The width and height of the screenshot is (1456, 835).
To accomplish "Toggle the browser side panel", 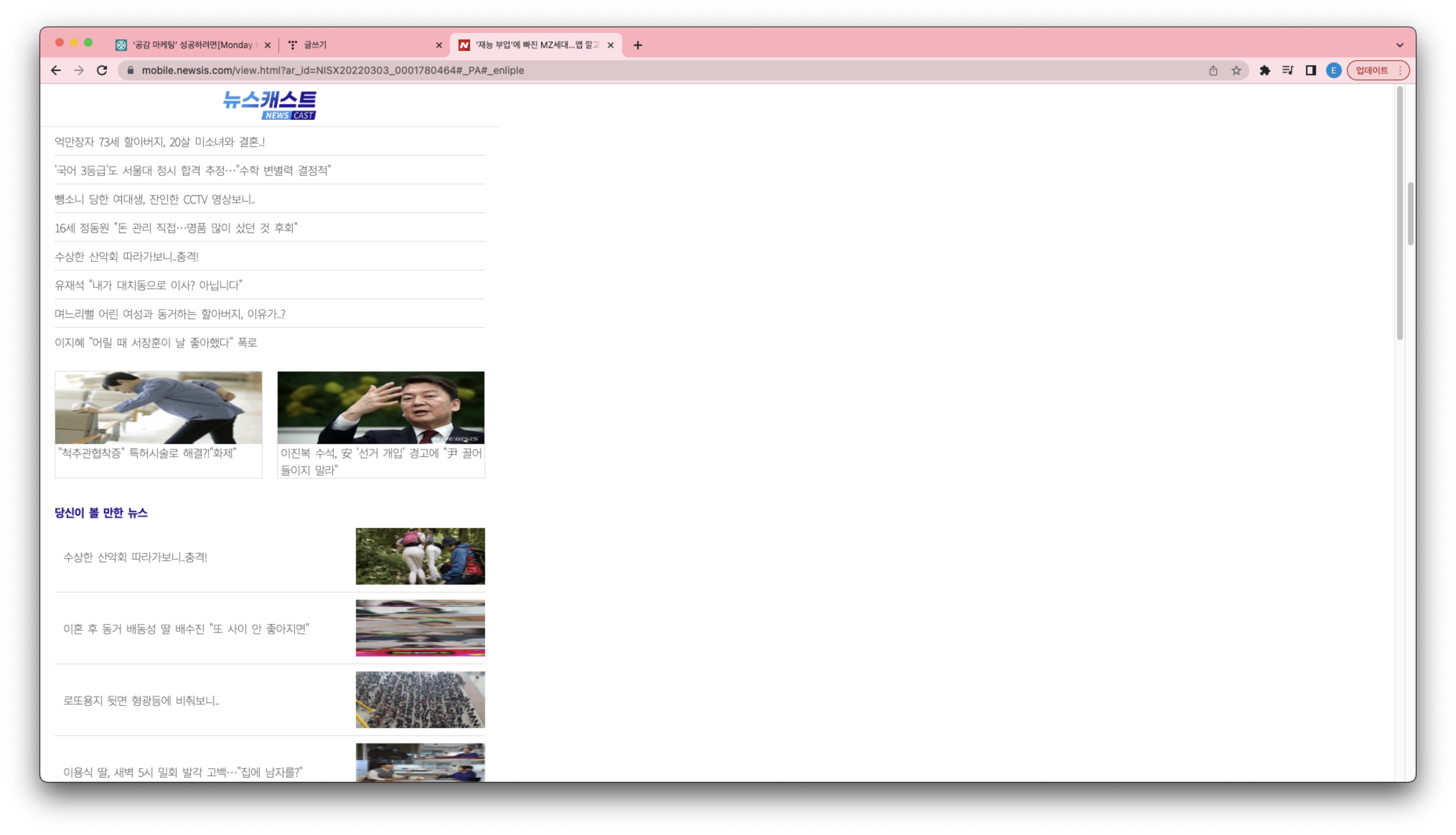I will click(1311, 70).
